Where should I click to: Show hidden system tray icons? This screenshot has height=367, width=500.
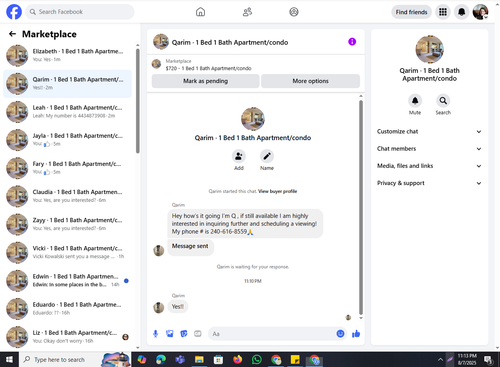pos(440,359)
